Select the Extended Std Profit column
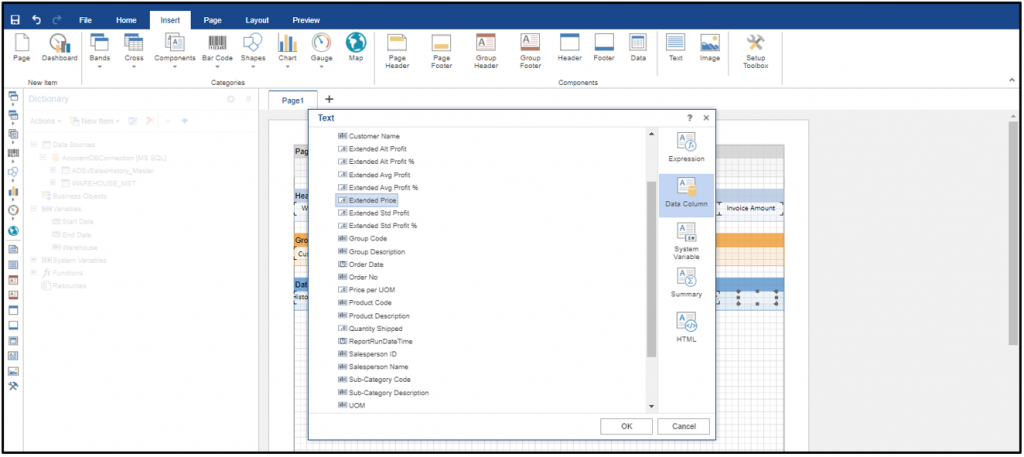 pos(374,213)
